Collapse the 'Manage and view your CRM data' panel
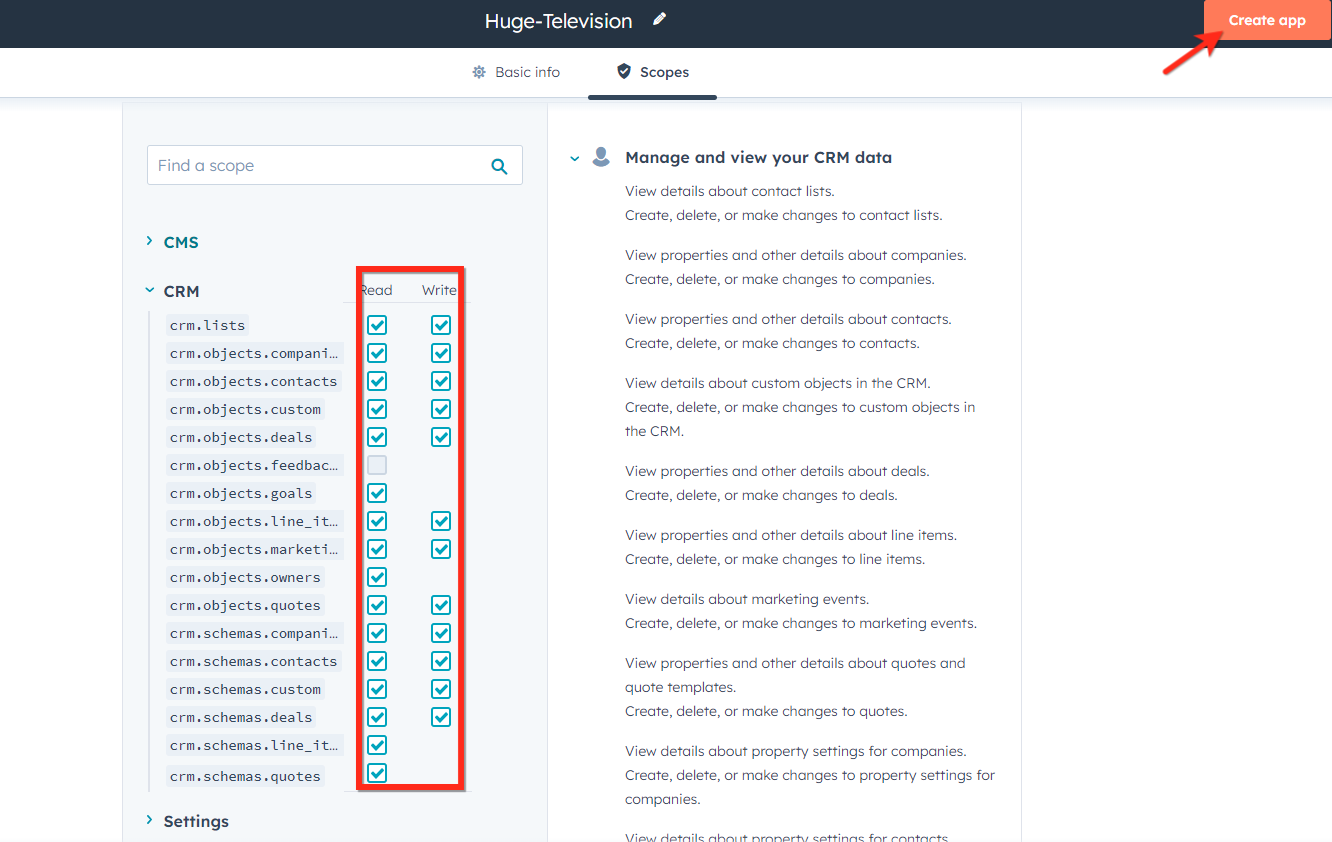The width and height of the screenshot is (1332, 842). point(574,157)
